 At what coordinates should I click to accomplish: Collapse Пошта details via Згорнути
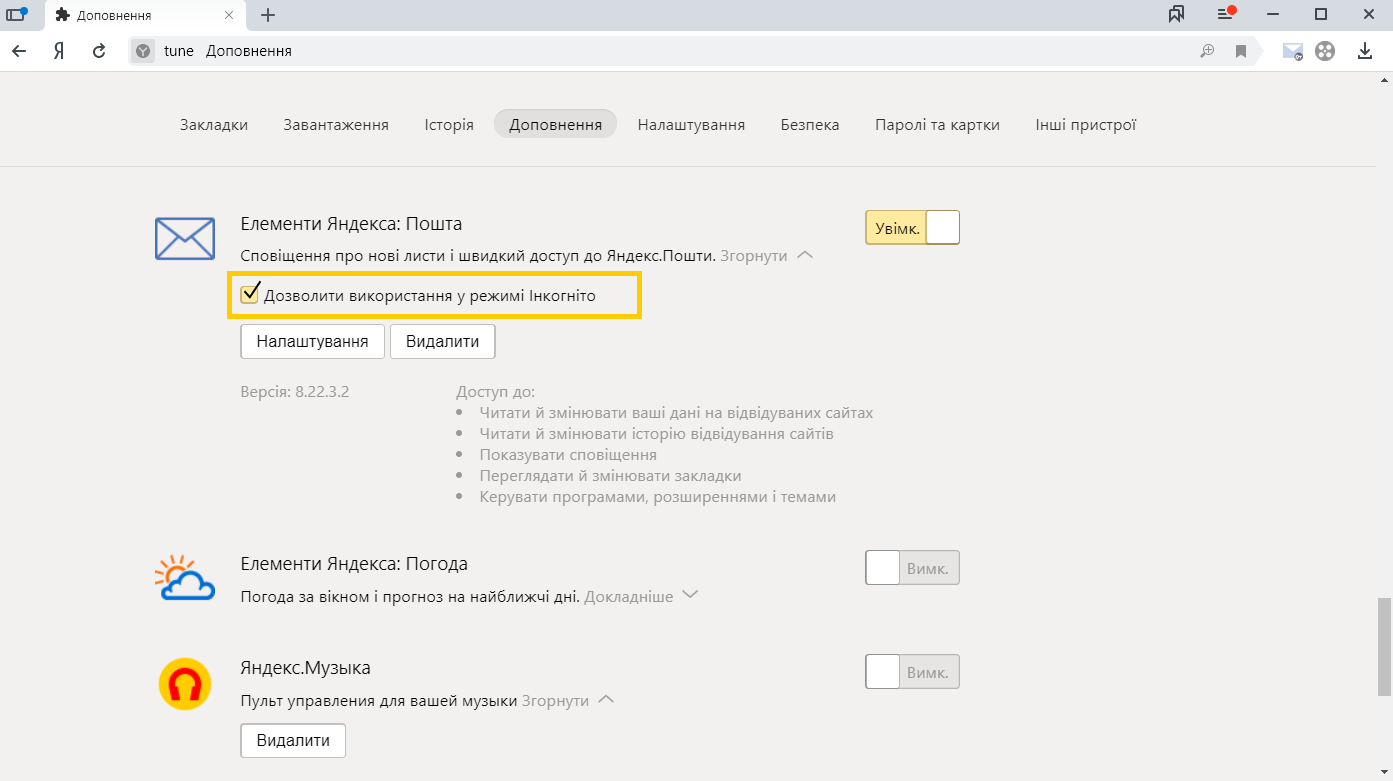click(x=766, y=256)
